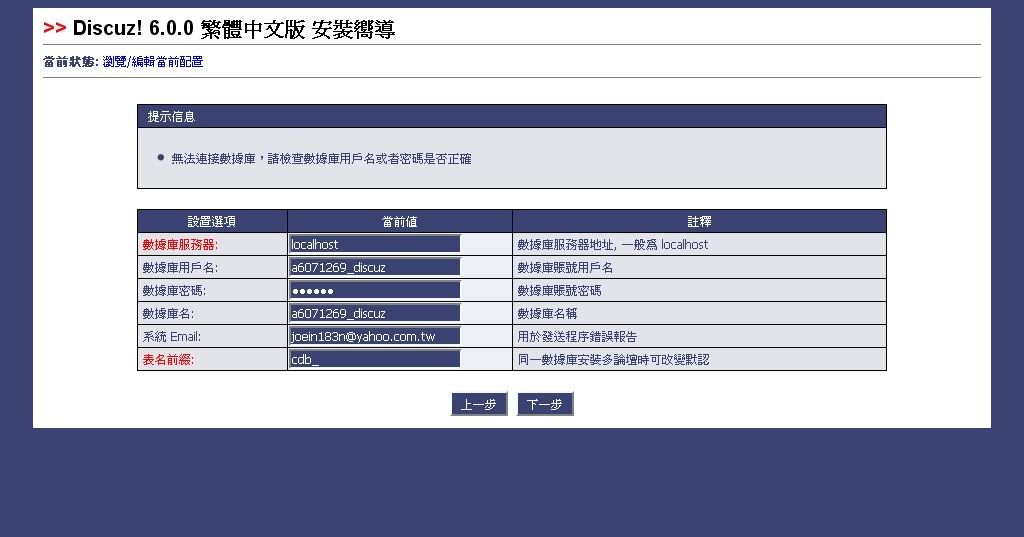Click the red 表名前綴 label
1024x537 pixels.
[168, 359]
